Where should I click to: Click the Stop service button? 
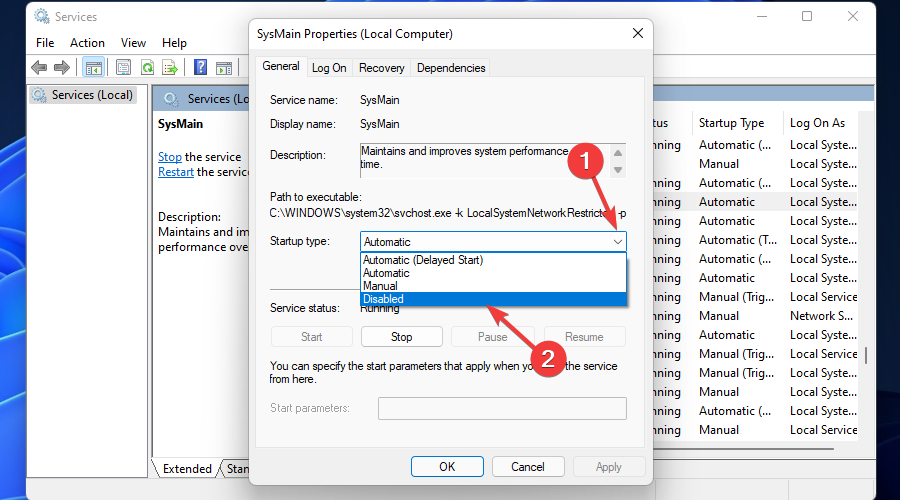402,337
